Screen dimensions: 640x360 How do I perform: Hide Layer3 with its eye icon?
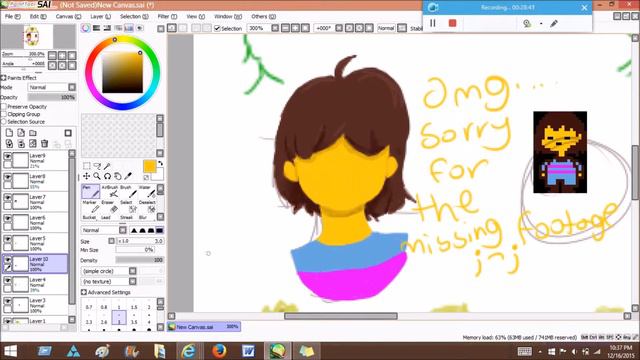click(x=7, y=301)
